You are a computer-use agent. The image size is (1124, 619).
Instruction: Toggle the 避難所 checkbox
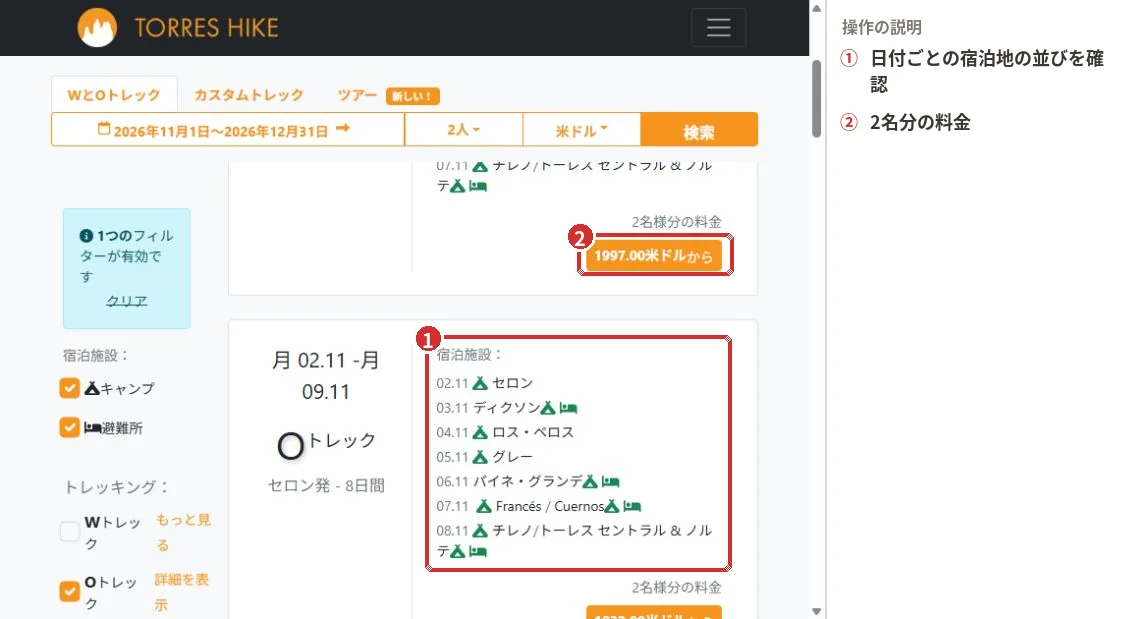[x=70, y=428]
